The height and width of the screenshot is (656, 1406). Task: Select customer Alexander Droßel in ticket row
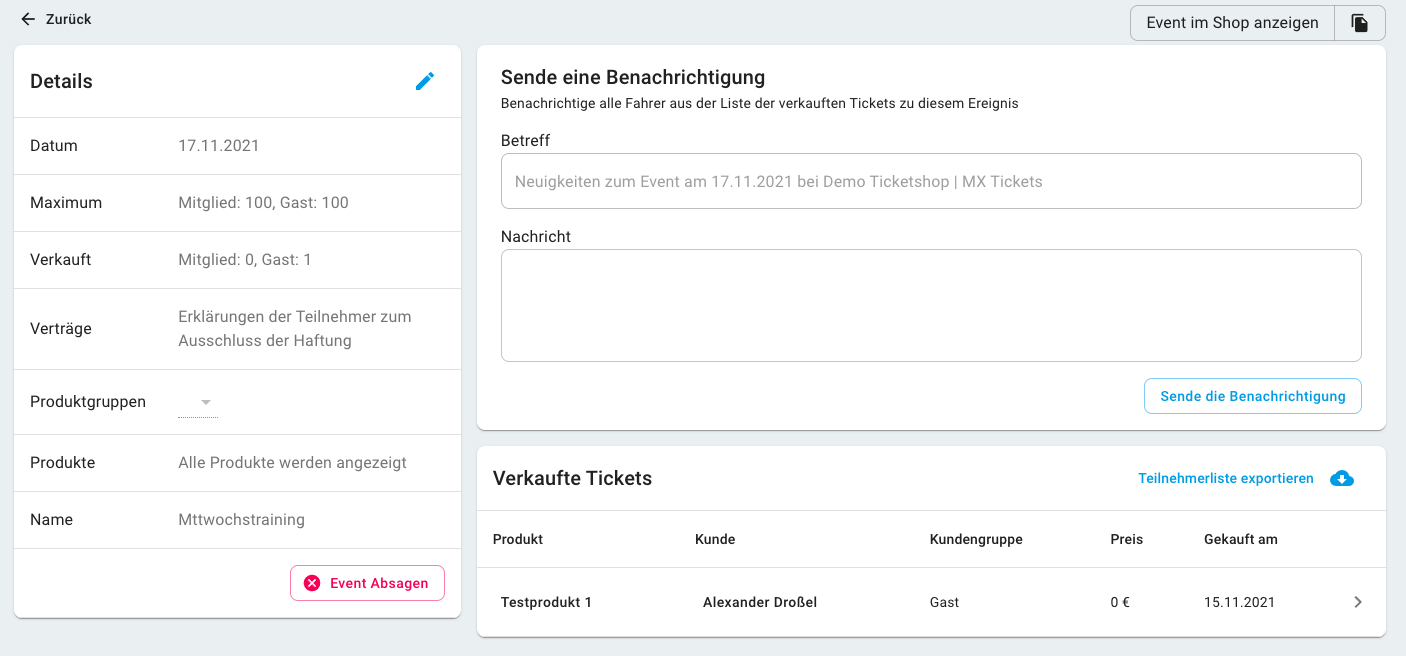coord(759,602)
